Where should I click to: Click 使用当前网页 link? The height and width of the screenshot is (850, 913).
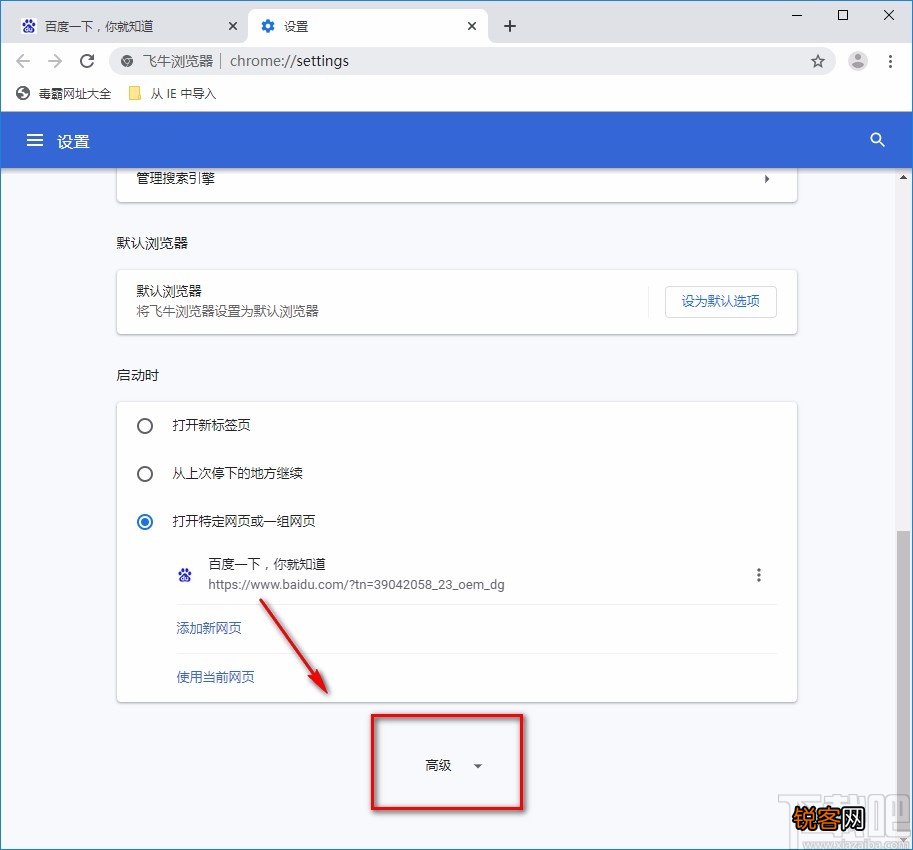tap(215, 677)
